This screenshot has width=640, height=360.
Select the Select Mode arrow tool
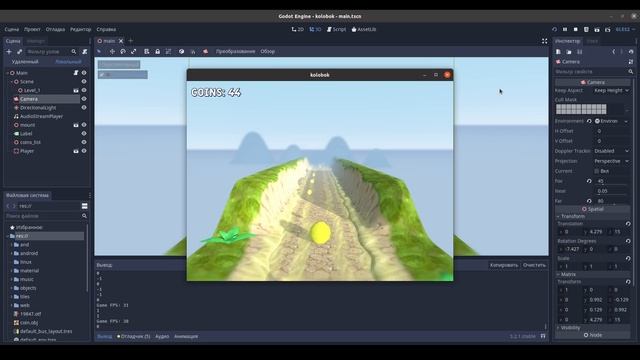coord(99,51)
